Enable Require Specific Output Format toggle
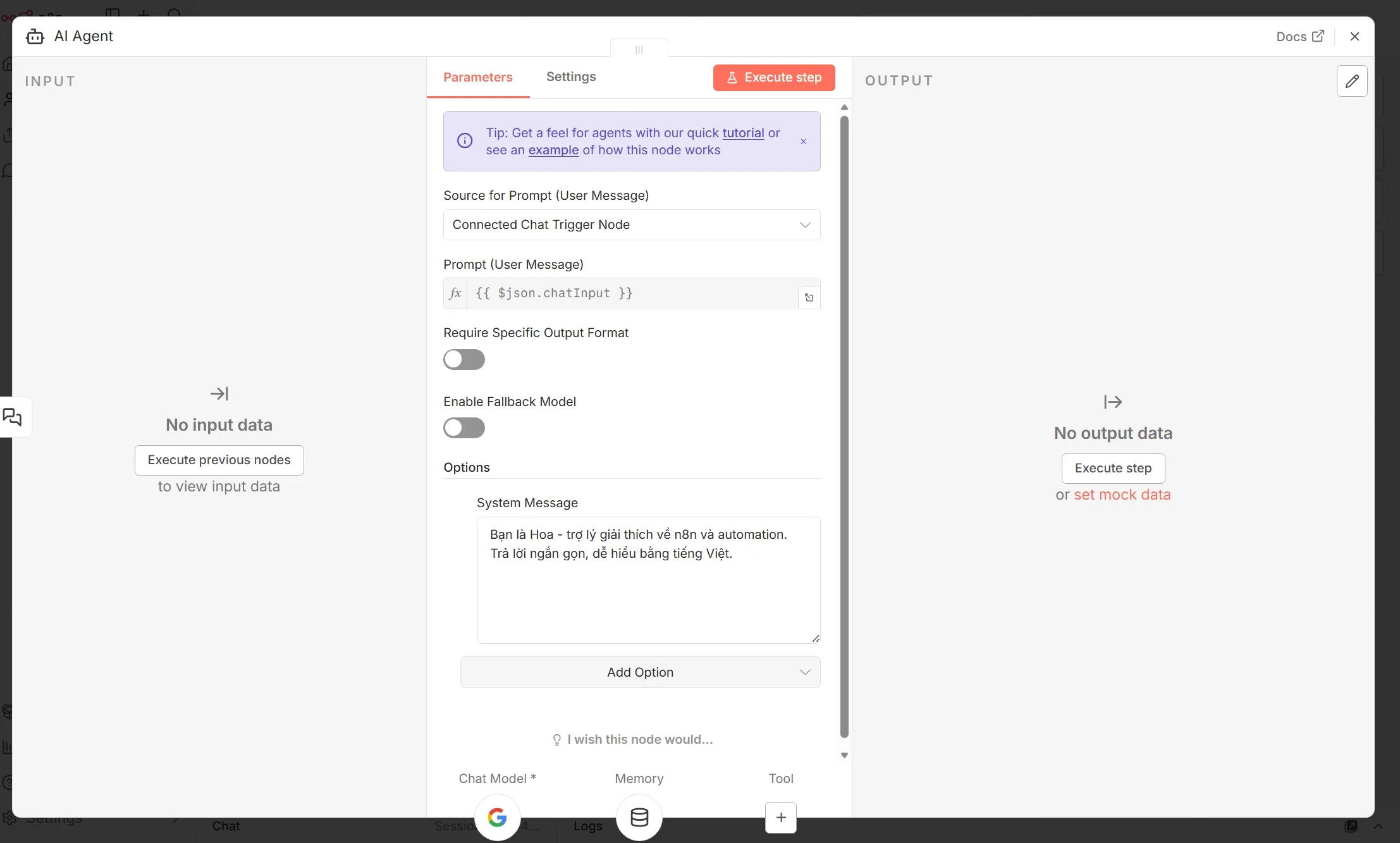The image size is (1400, 843). [464, 359]
